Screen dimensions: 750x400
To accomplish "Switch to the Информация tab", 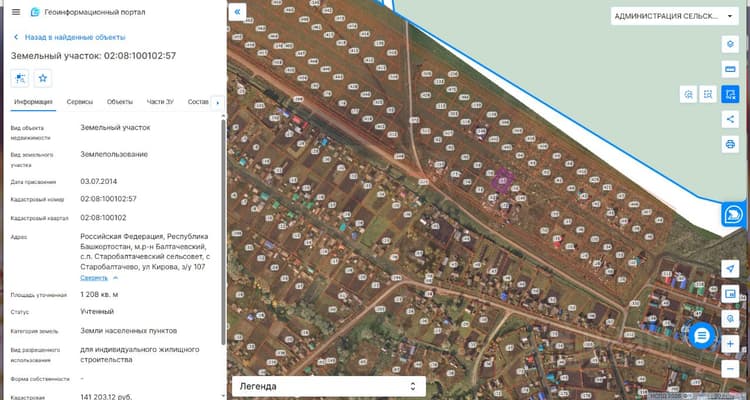I will [33, 102].
